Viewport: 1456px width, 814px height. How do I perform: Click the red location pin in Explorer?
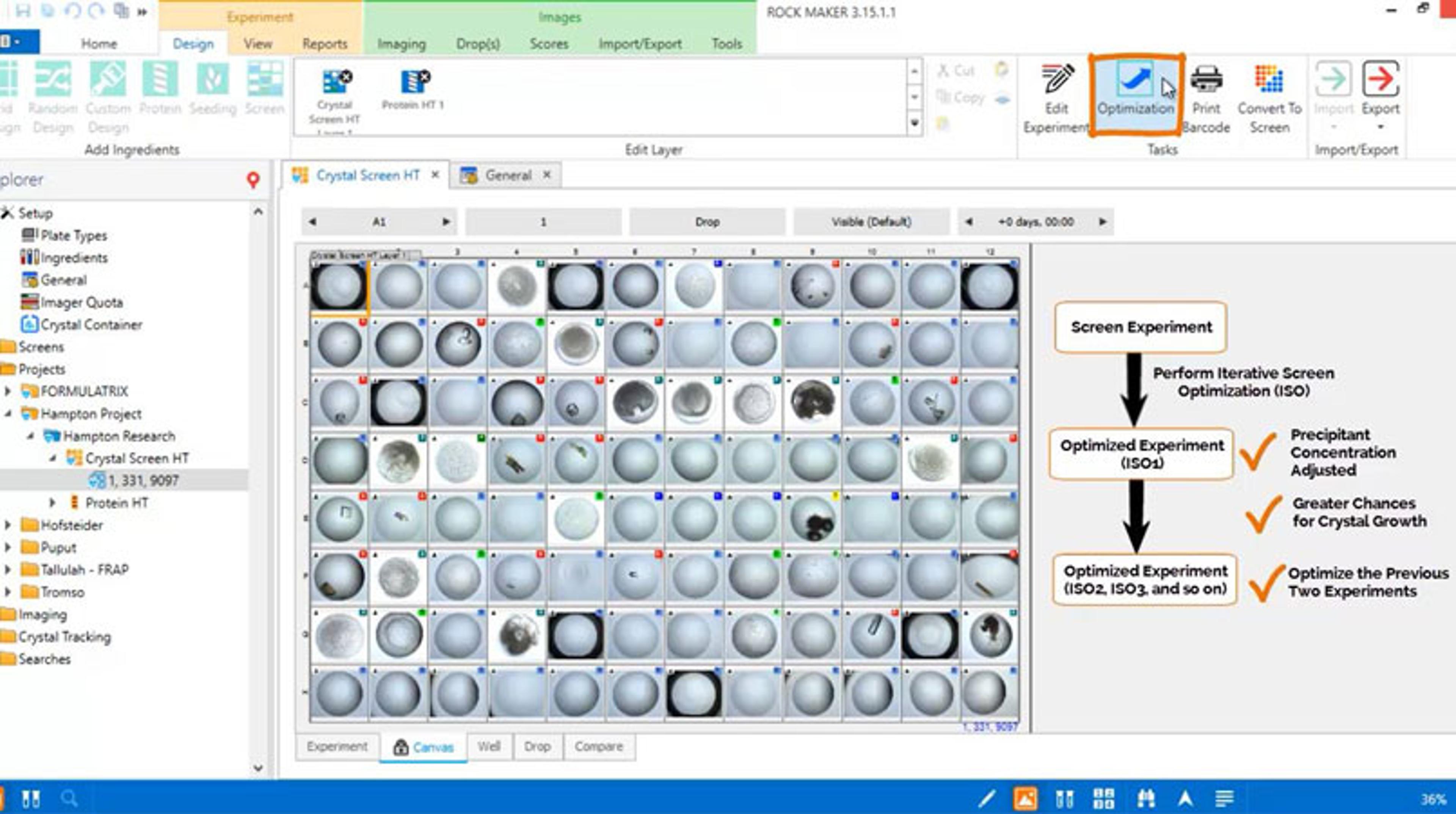pyautogui.click(x=253, y=180)
